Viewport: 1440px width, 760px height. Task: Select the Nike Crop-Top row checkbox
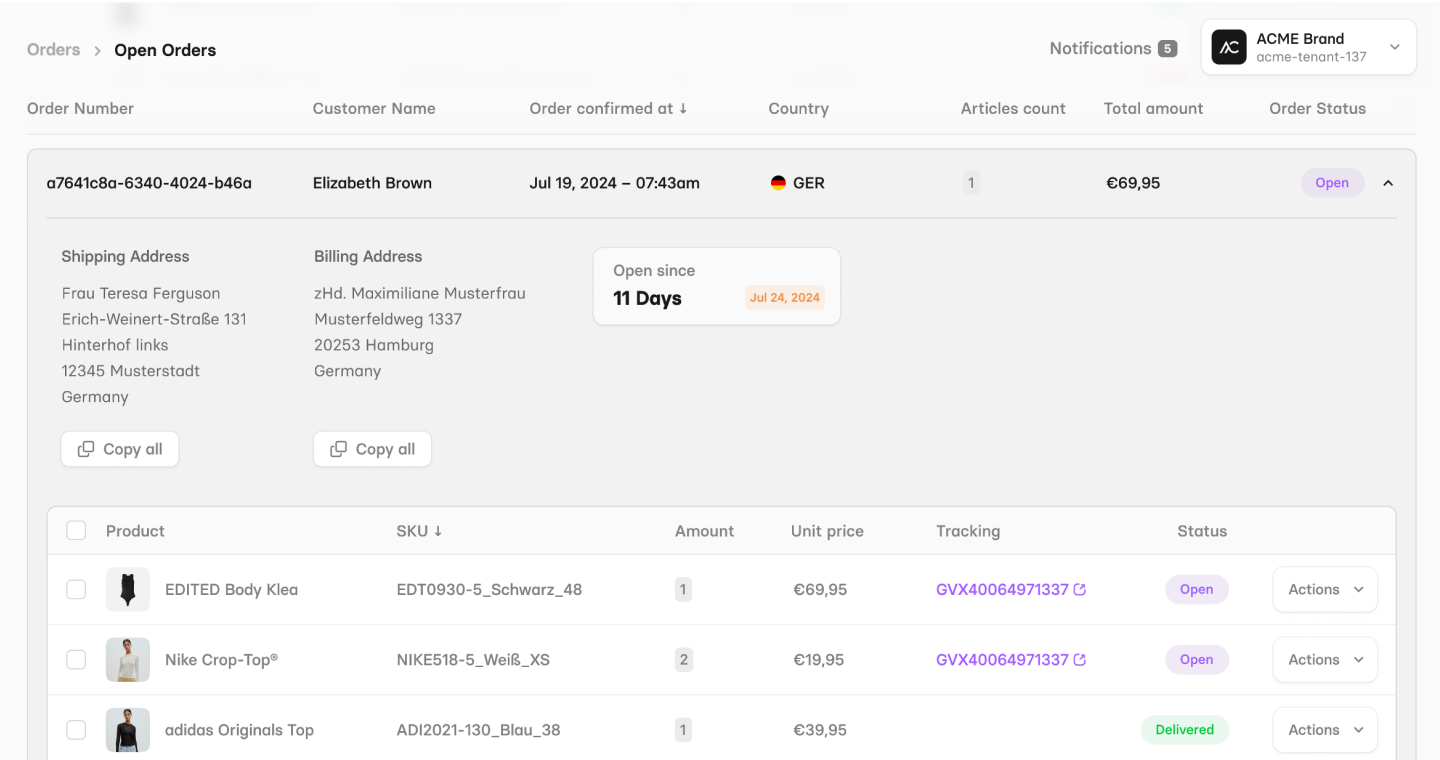click(76, 660)
